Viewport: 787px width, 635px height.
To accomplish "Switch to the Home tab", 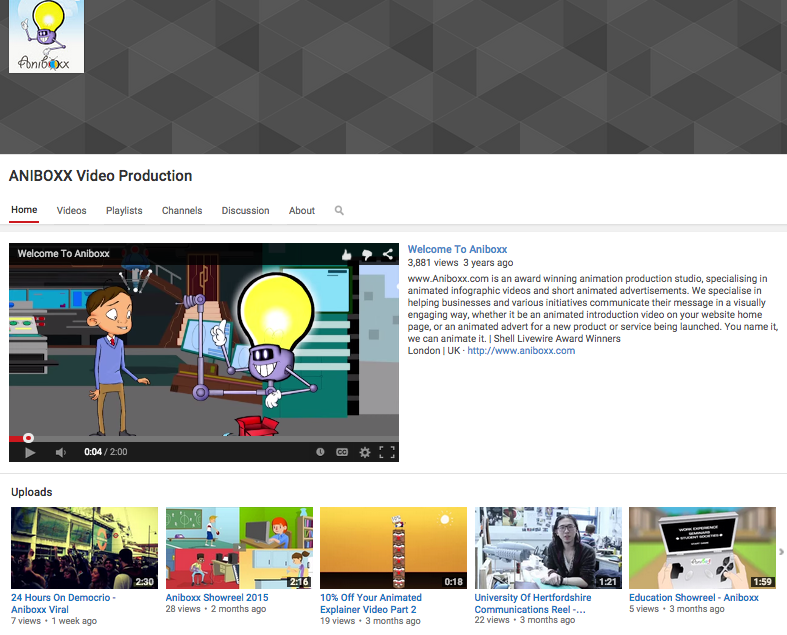I will pos(24,210).
